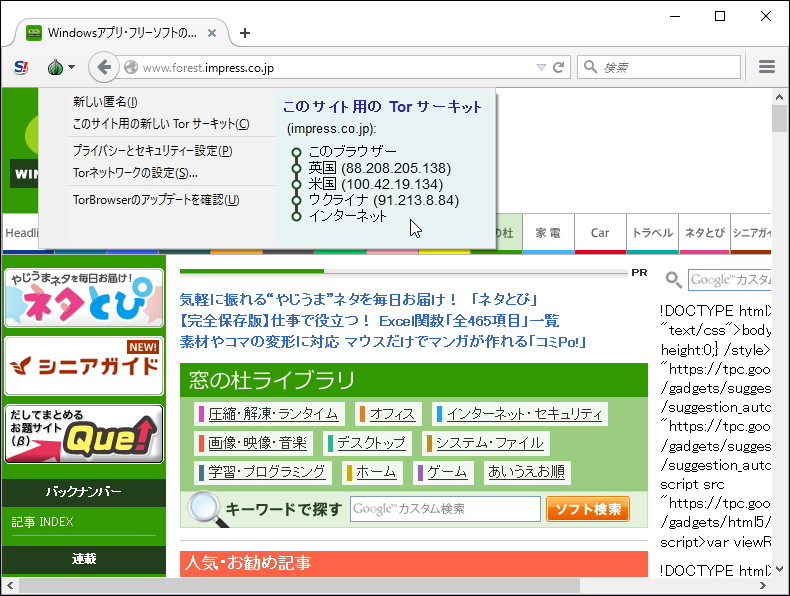
Task: Close the Windowsアプリ tab
Action: [212, 33]
